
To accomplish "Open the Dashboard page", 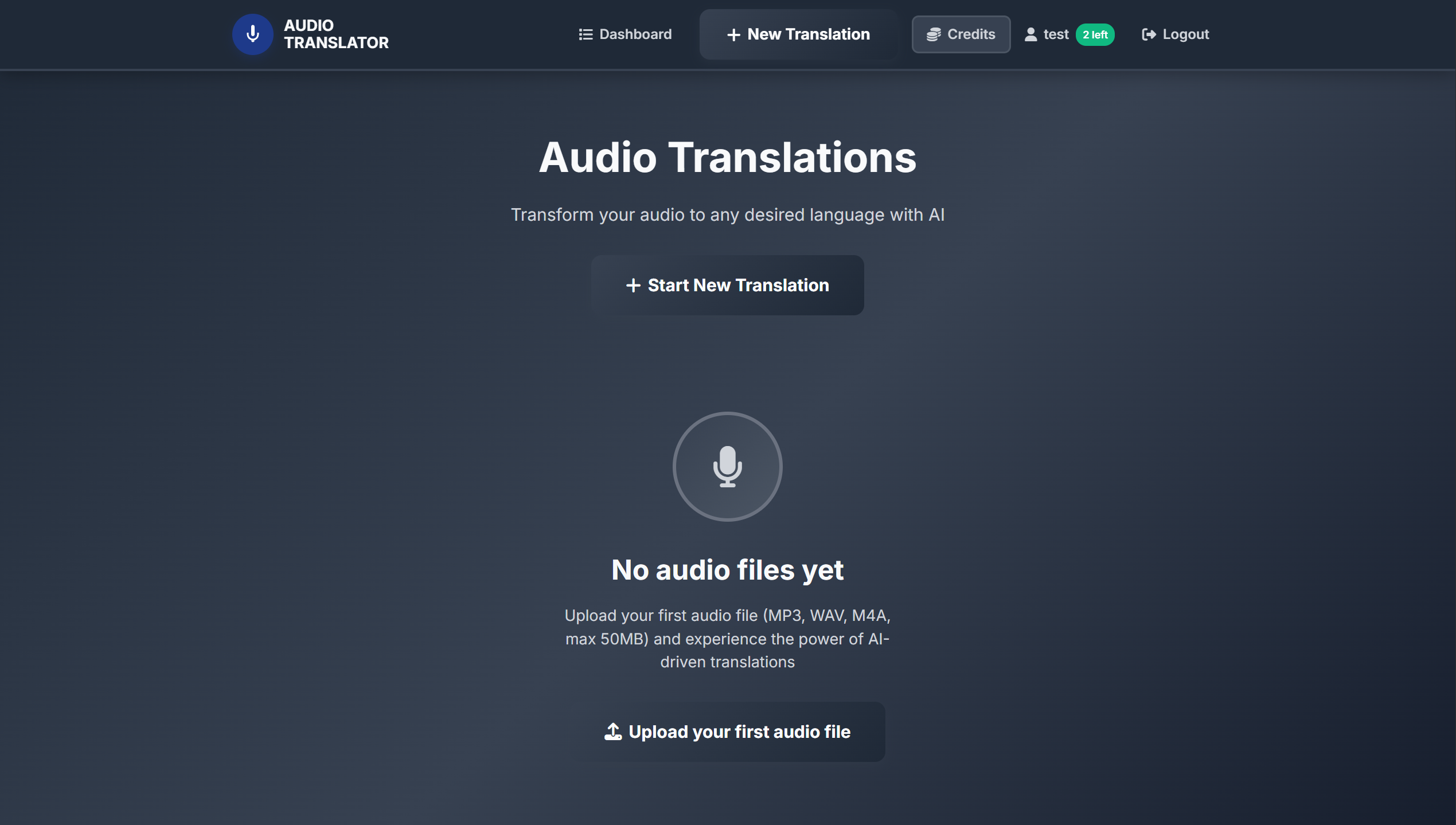I will (625, 34).
